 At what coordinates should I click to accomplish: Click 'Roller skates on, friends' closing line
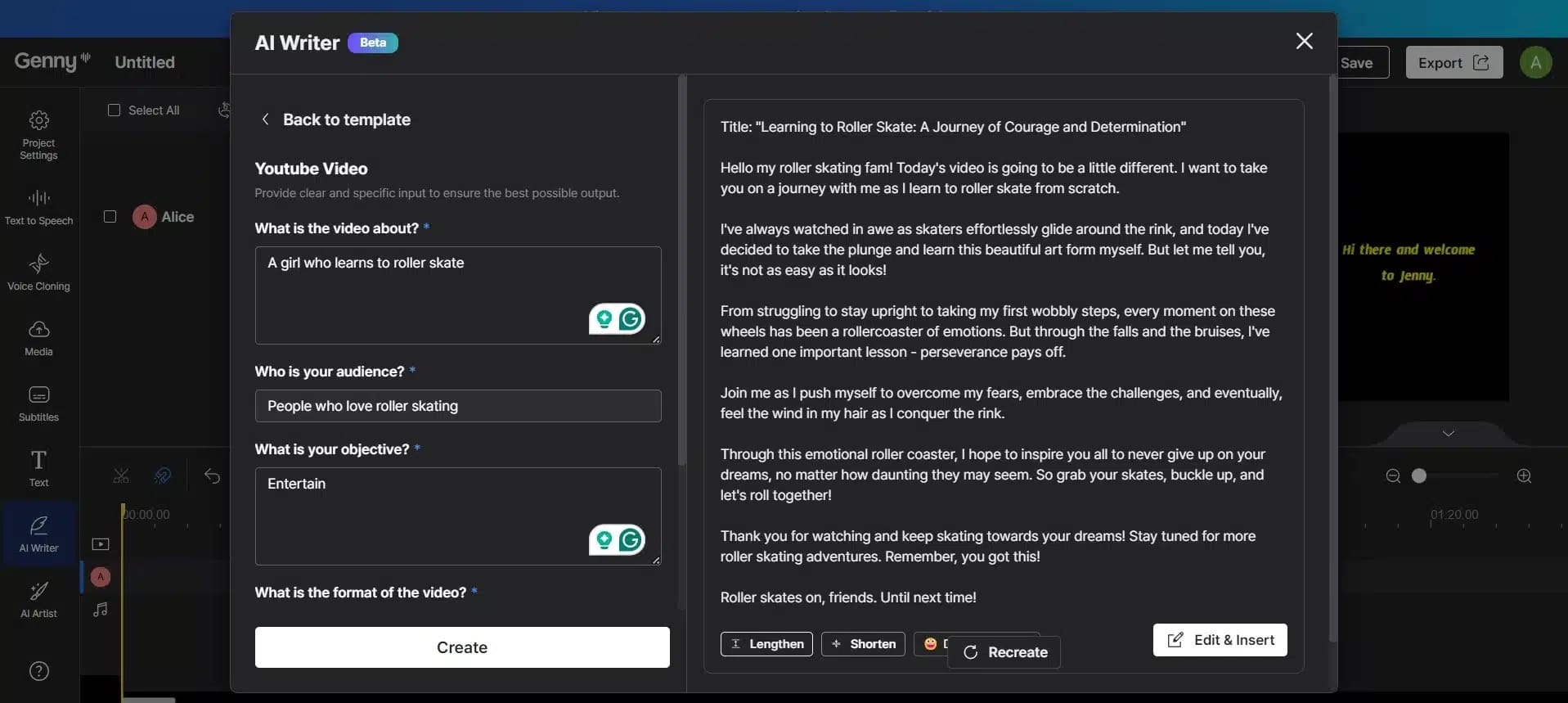coord(848,597)
